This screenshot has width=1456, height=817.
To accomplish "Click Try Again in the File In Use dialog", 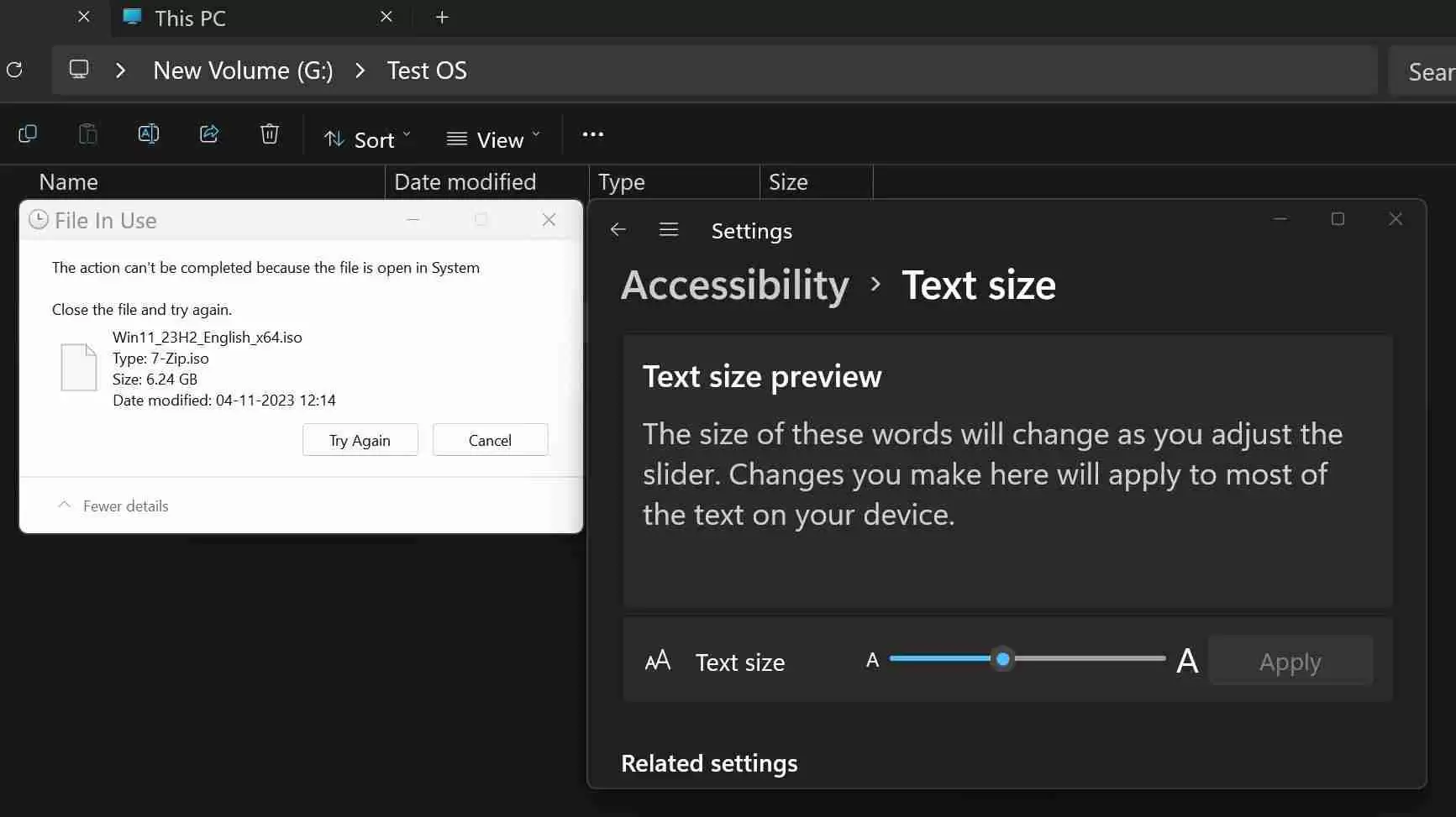I will pos(360,439).
